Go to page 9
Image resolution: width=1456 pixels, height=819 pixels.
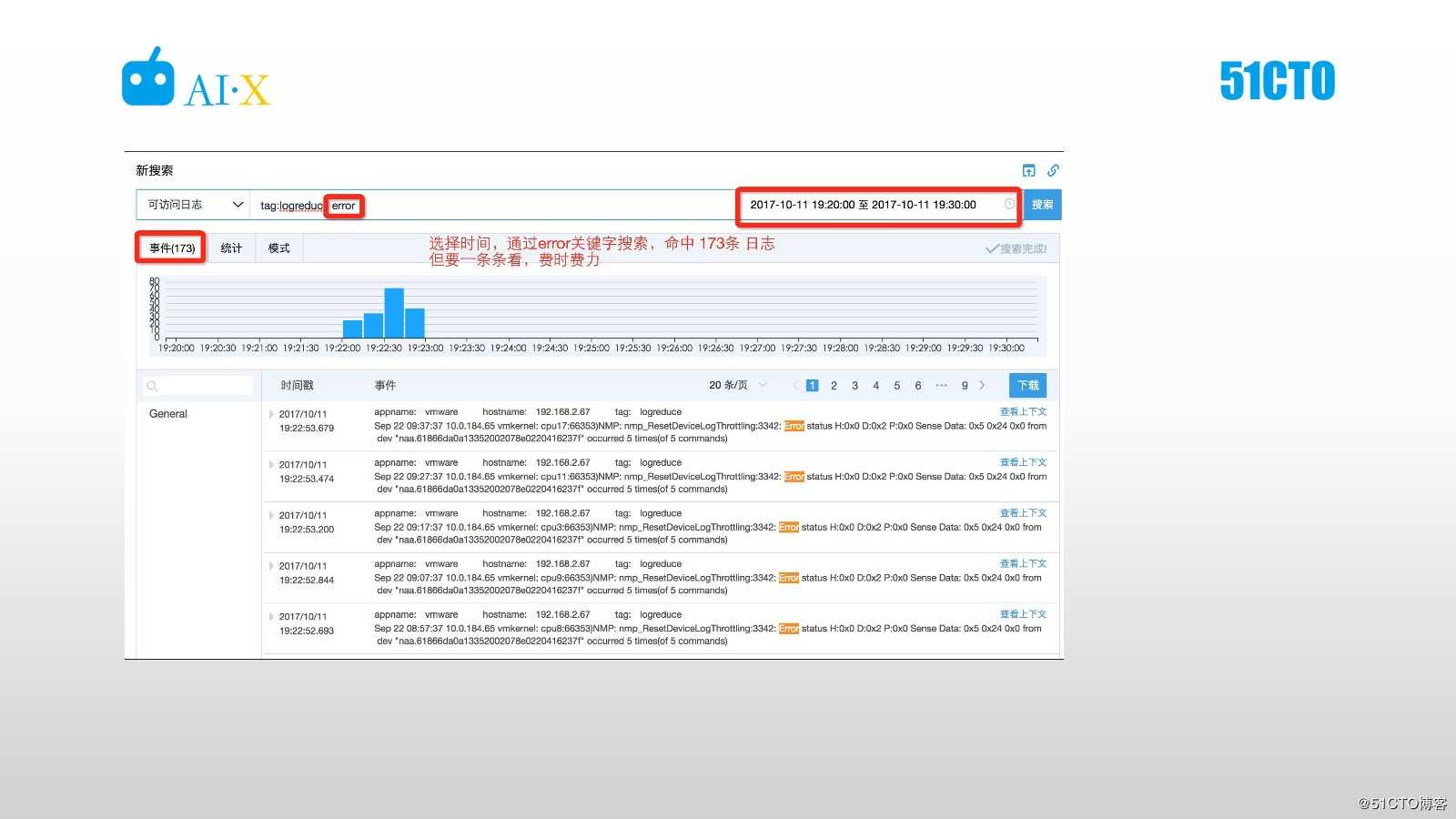click(x=965, y=385)
